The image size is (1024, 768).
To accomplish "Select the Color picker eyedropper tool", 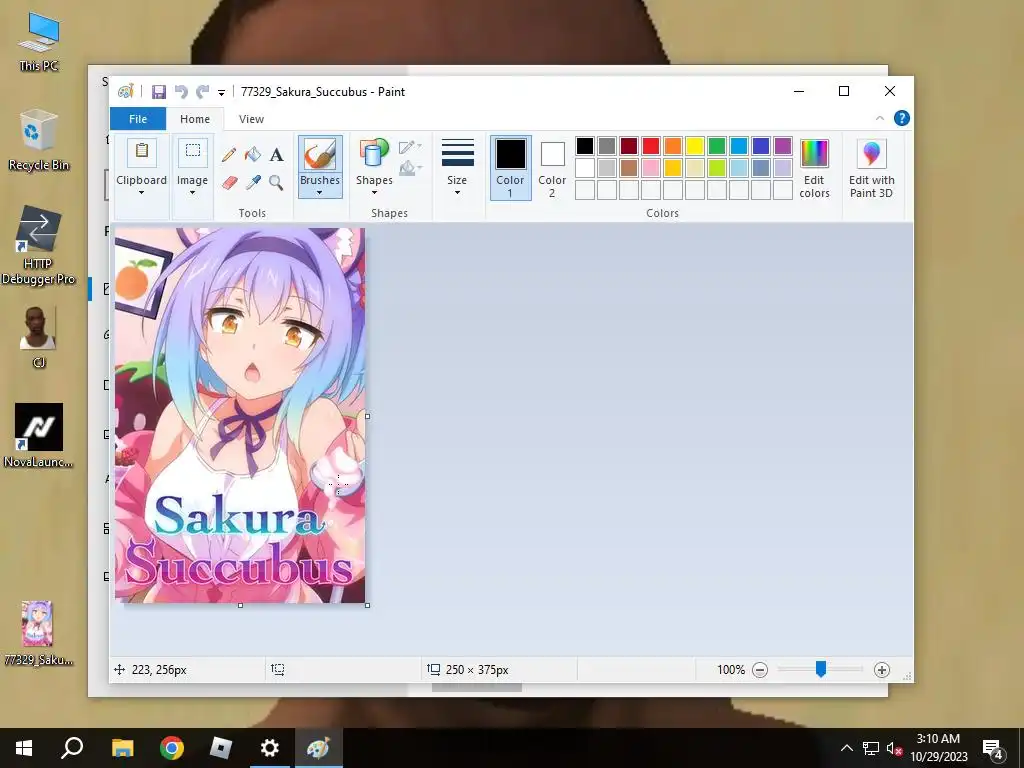I will coord(253,182).
